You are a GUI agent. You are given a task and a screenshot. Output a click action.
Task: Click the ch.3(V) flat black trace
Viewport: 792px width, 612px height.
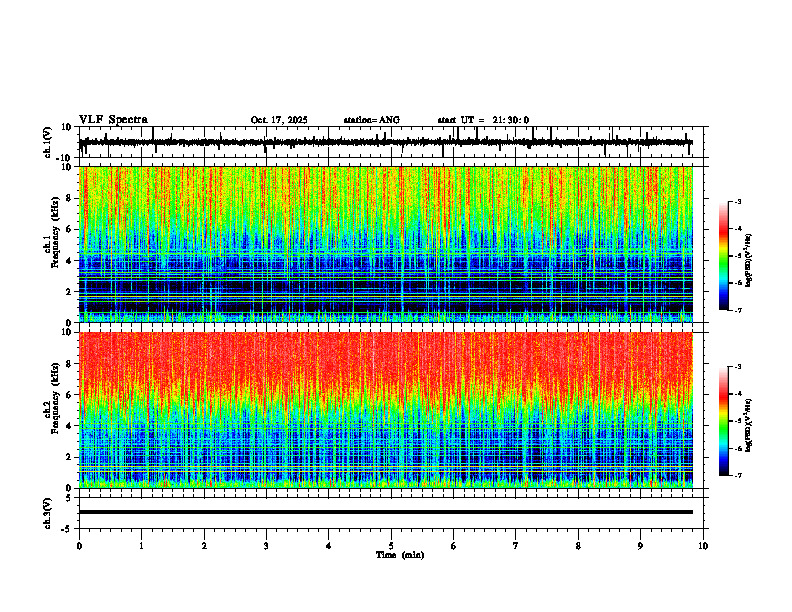pyautogui.click(x=385, y=512)
